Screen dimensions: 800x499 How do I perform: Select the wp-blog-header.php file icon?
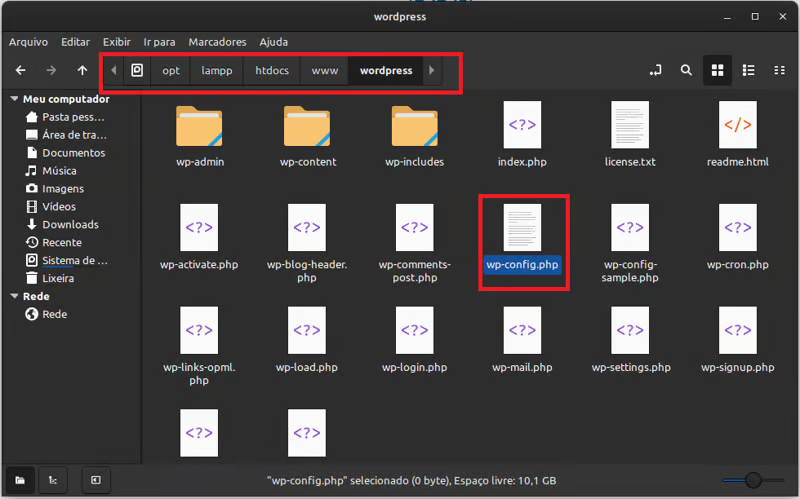coord(307,228)
